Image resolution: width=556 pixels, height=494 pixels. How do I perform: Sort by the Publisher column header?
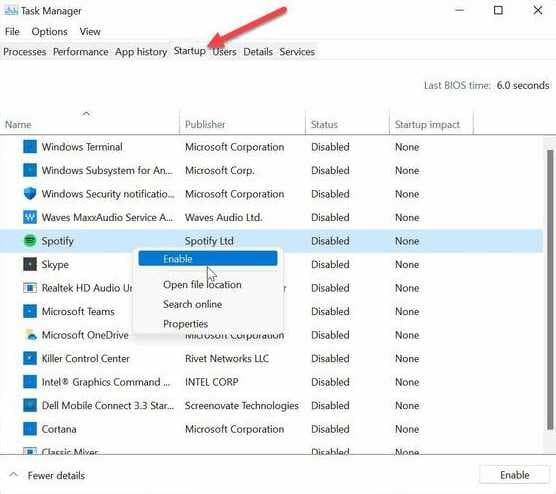click(x=243, y=124)
